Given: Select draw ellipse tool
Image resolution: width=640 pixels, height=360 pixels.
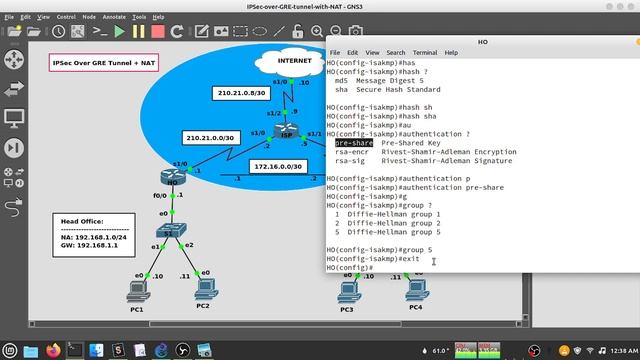Looking at the screenshot, I should (x=260, y=31).
